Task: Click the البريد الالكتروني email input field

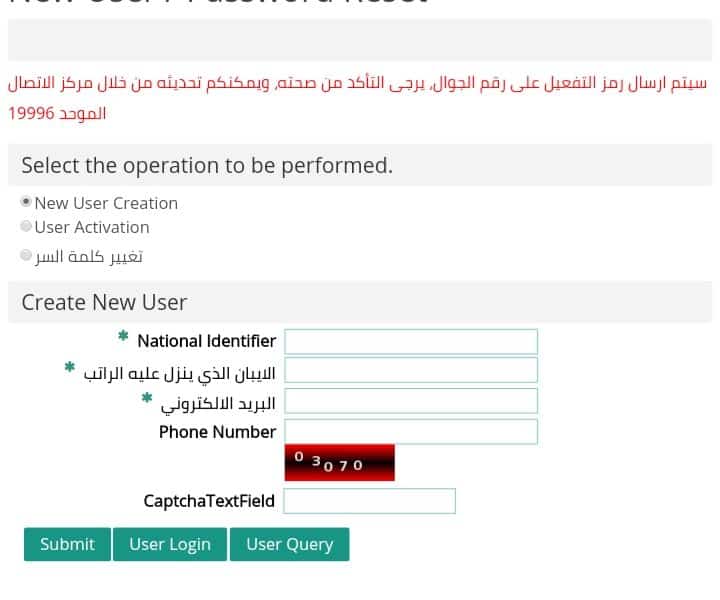Action: [411, 401]
